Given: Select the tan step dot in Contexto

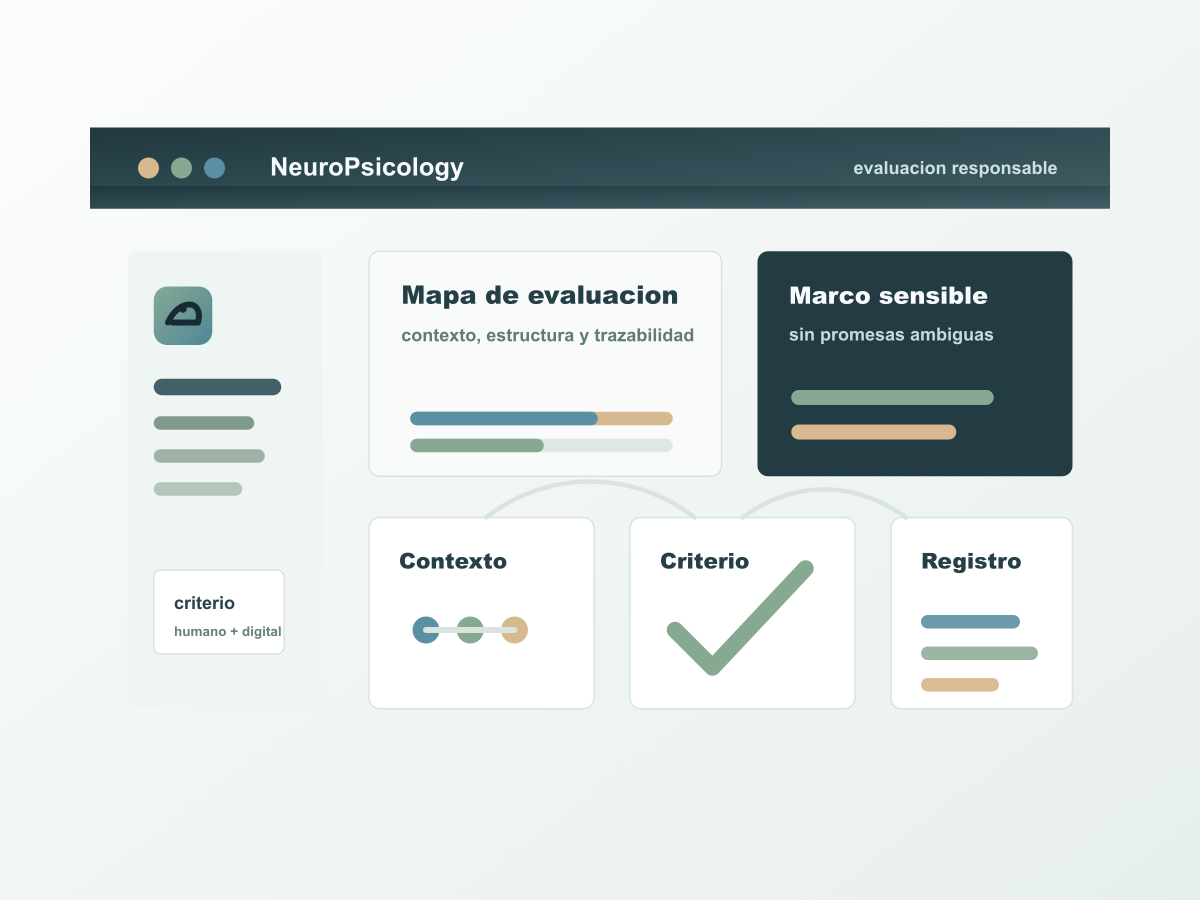Looking at the screenshot, I should (x=514, y=630).
